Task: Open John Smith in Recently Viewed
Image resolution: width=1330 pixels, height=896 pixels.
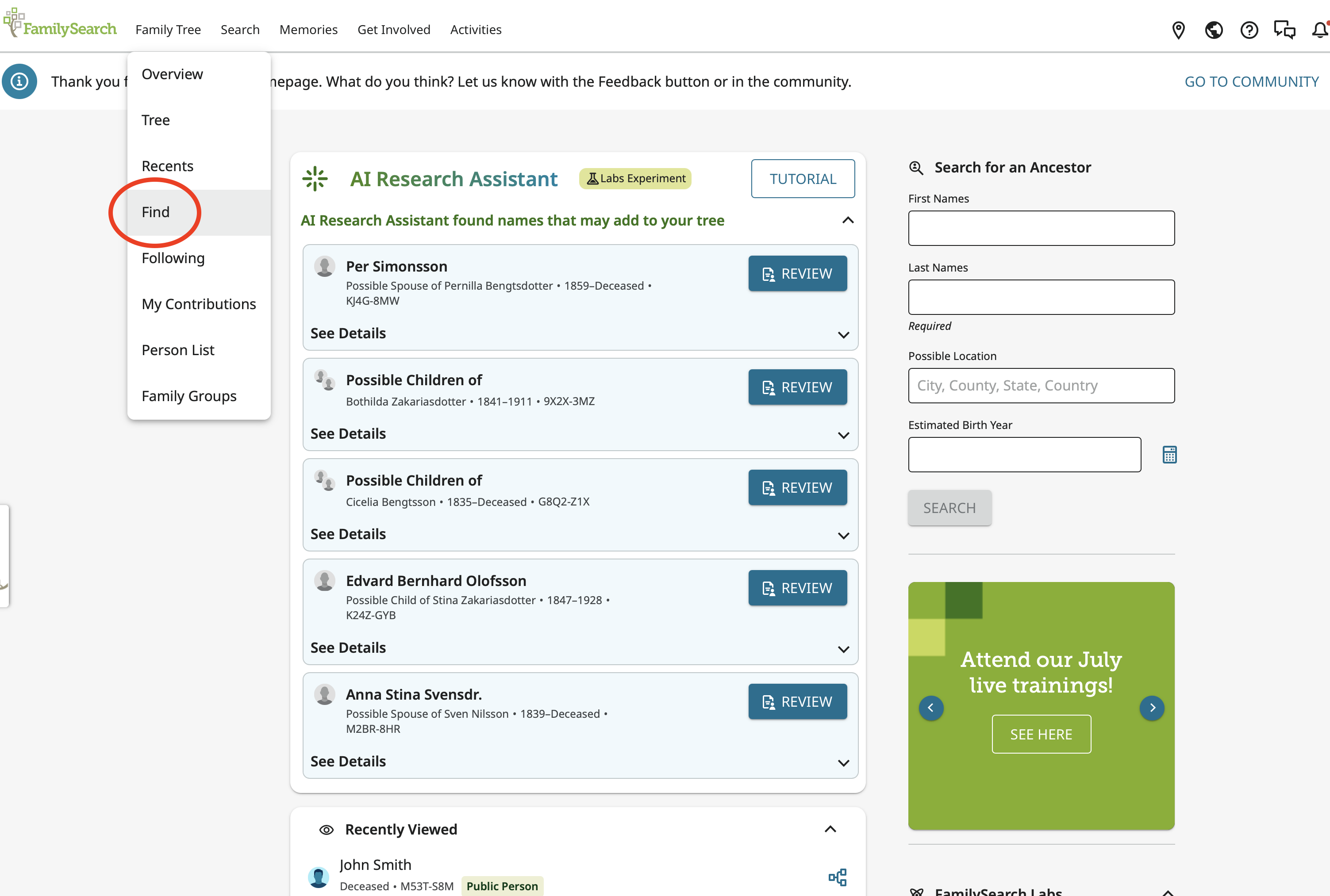Action: (x=376, y=865)
